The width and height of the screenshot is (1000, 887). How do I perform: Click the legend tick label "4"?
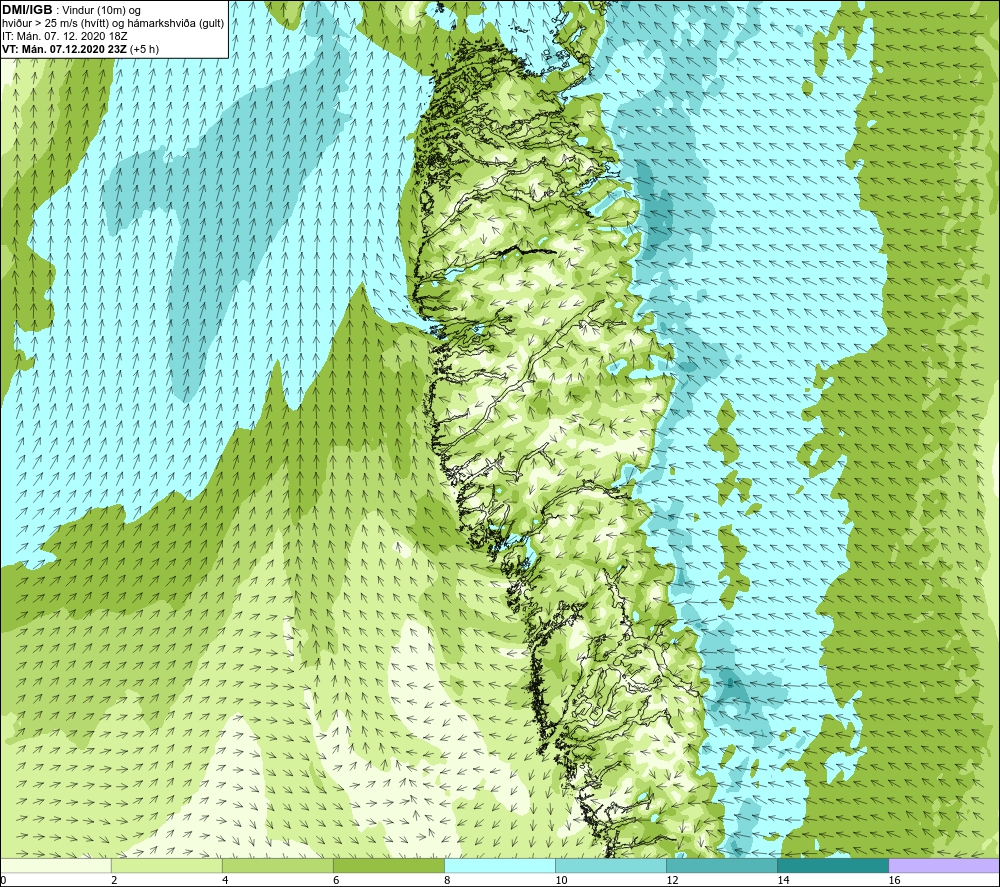(225, 880)
